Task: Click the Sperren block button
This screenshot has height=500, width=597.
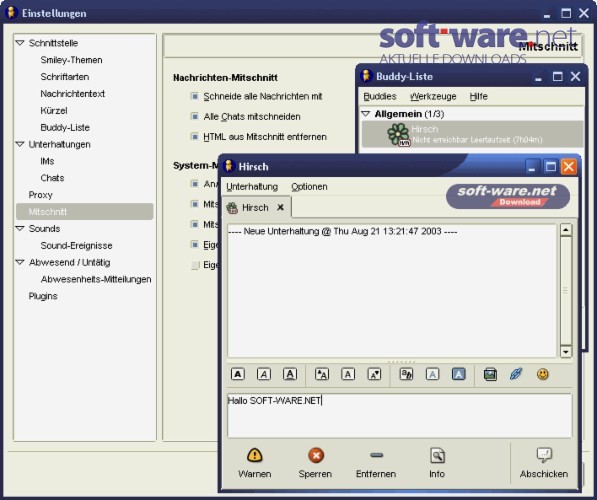Action: point(315,463)
